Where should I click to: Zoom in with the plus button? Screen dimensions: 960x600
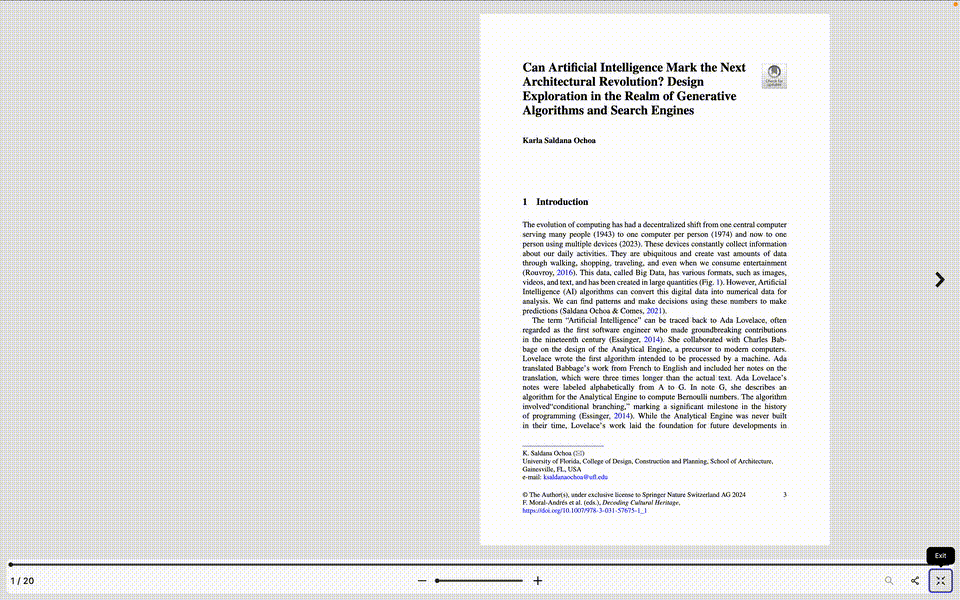point(538,580)
